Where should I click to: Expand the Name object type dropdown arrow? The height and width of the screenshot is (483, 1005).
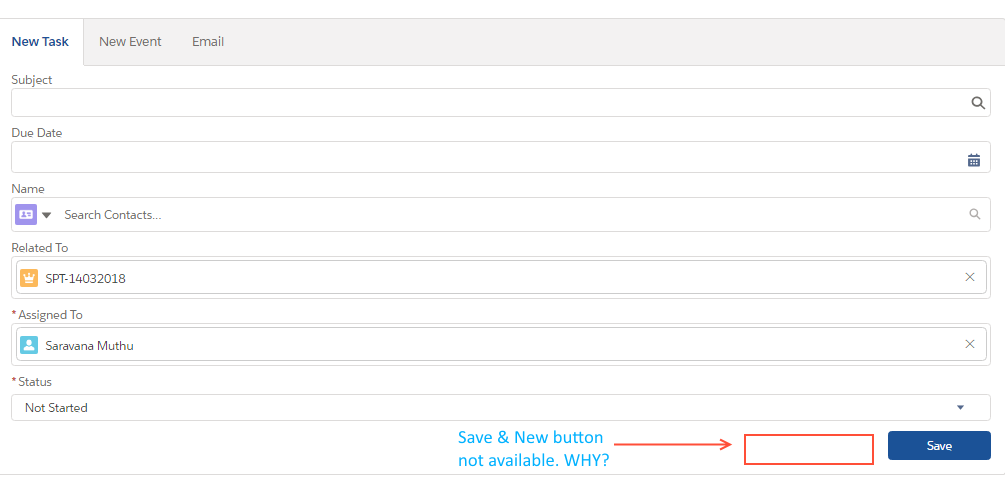[46, 215]
